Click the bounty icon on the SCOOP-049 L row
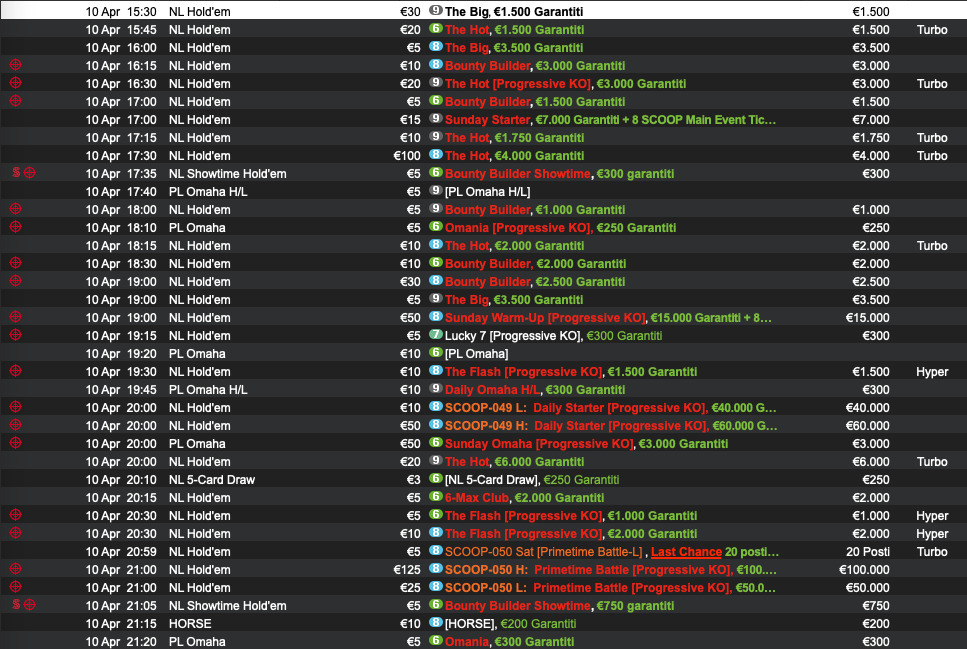The width and height of the screenshot is (967, 649). [x=15, y=407]
